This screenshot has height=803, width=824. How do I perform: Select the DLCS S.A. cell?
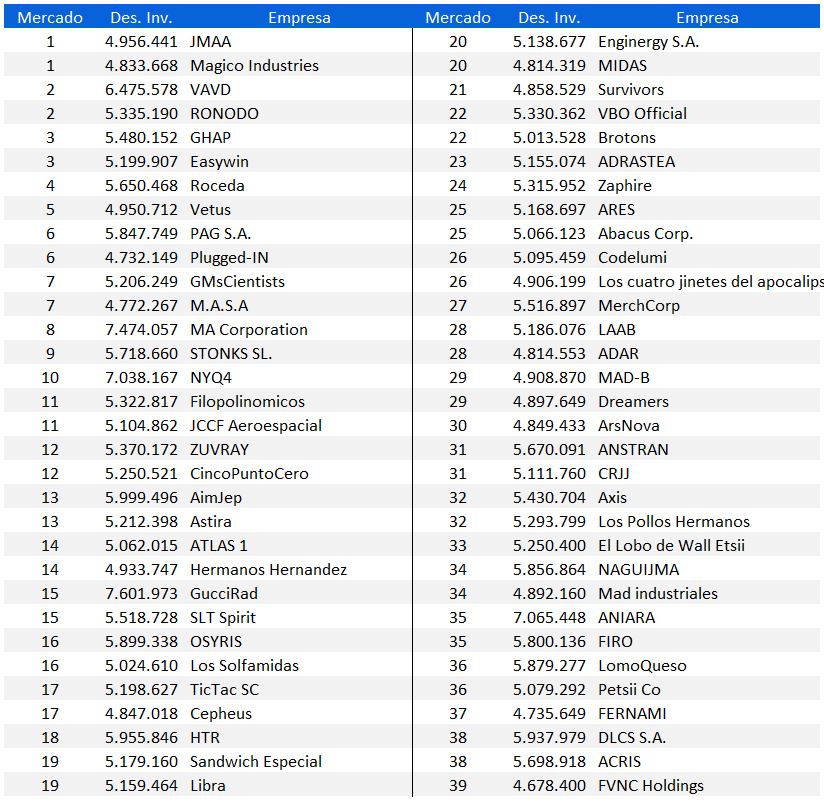point(632,738)
